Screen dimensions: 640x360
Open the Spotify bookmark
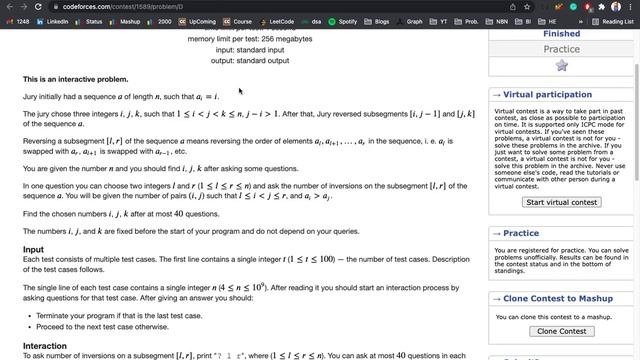point(343,22)
